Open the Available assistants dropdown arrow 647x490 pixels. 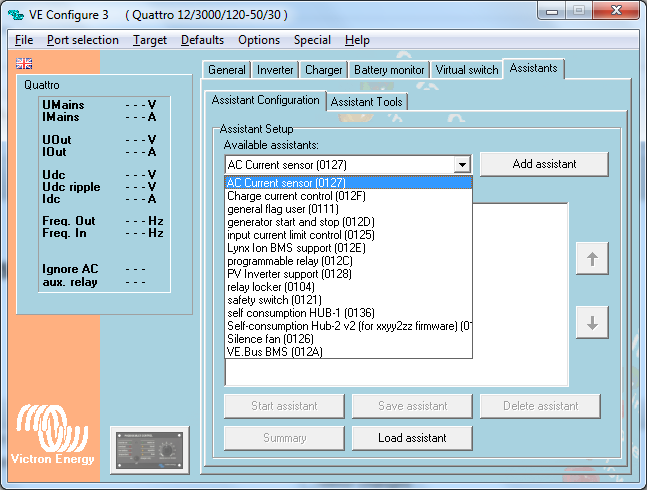coord(463,165)
